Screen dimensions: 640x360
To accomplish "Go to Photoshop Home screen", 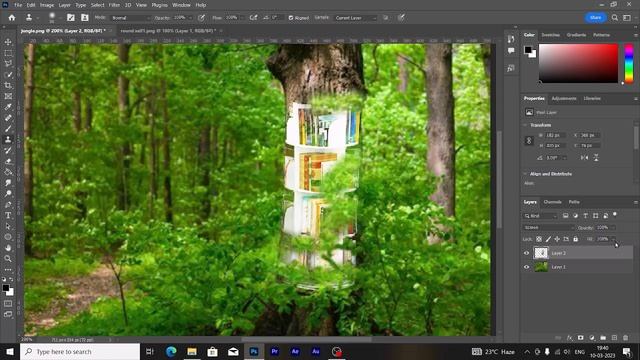I will coord(12,18).
